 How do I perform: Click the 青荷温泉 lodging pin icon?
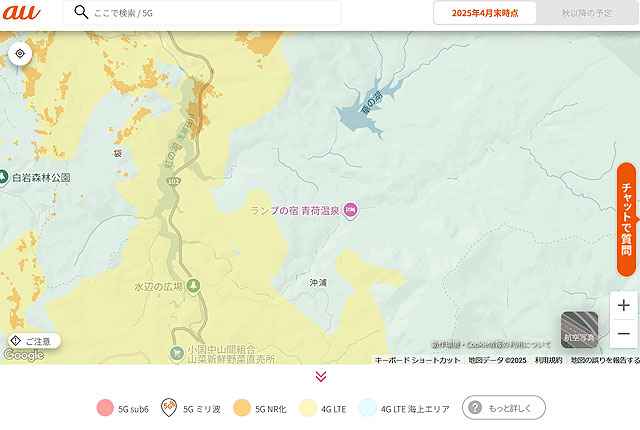pyautogui.click(x=350, y=211)
